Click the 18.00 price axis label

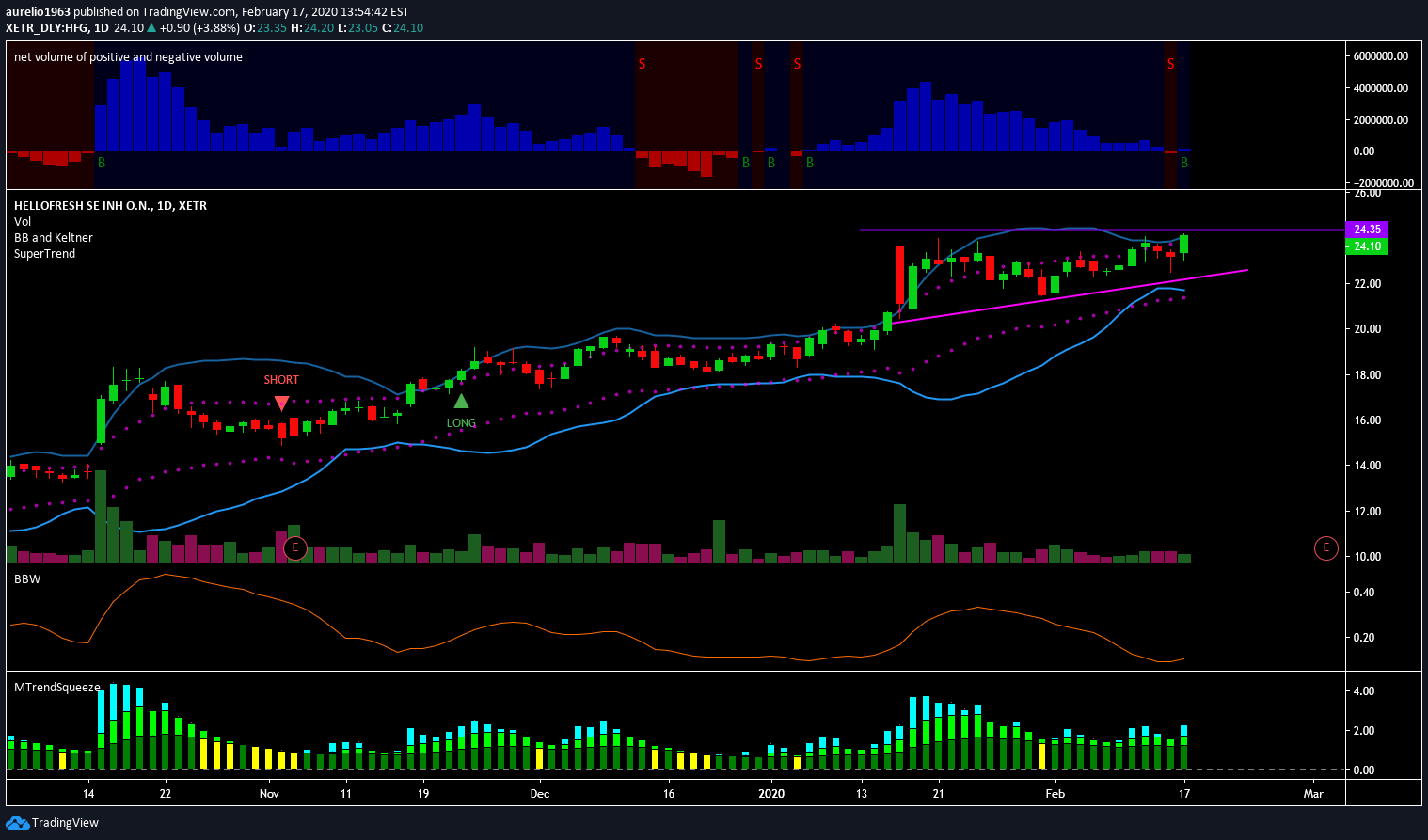(x=1368, y=375)
